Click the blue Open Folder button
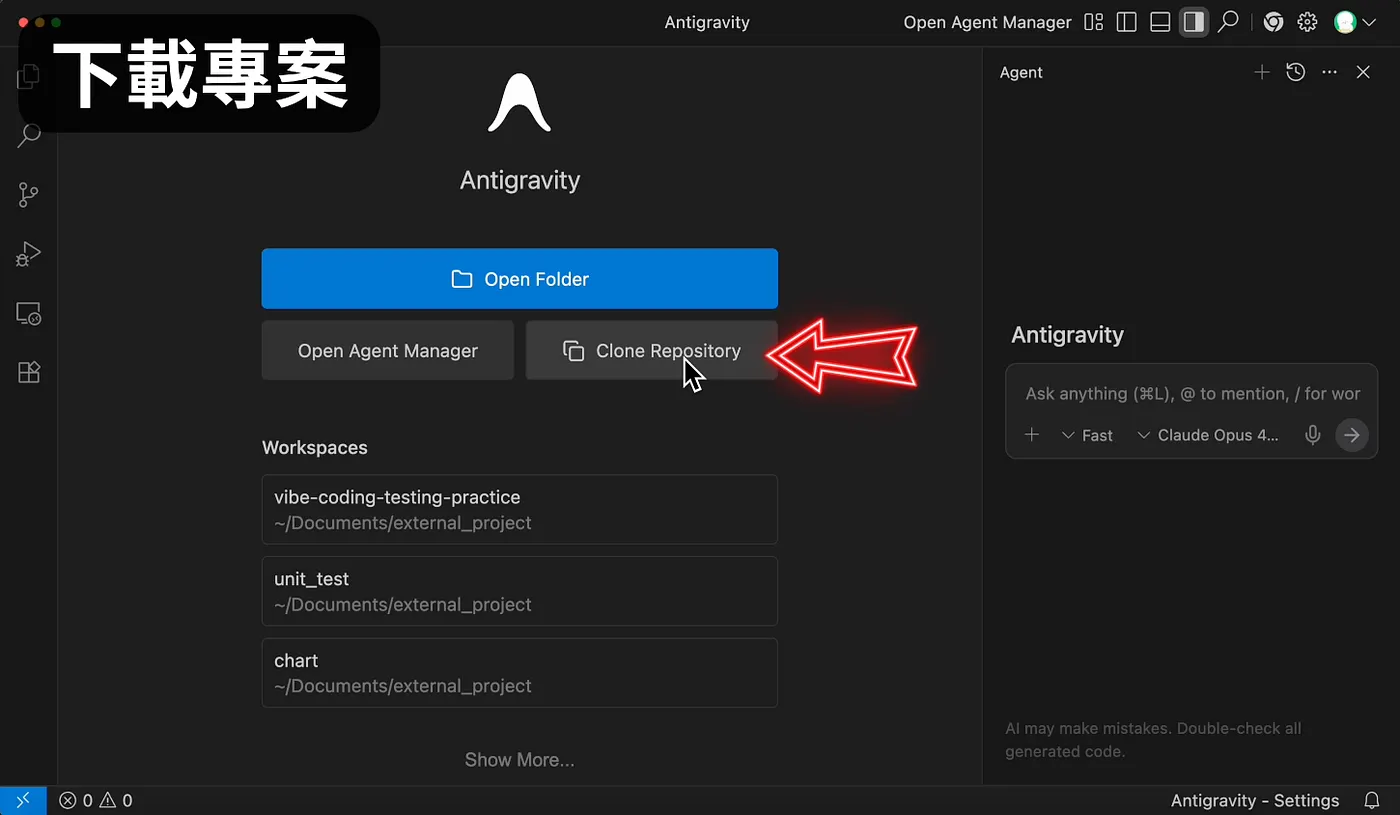The width and height of the screenshot is (1400, 815). pyautogui.click(x=520, y=279)
